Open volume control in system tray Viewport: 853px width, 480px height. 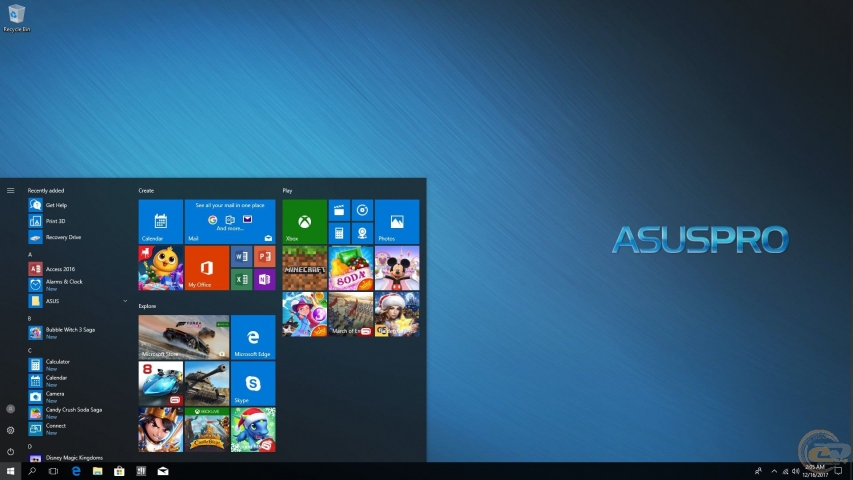tap(795, 471)
